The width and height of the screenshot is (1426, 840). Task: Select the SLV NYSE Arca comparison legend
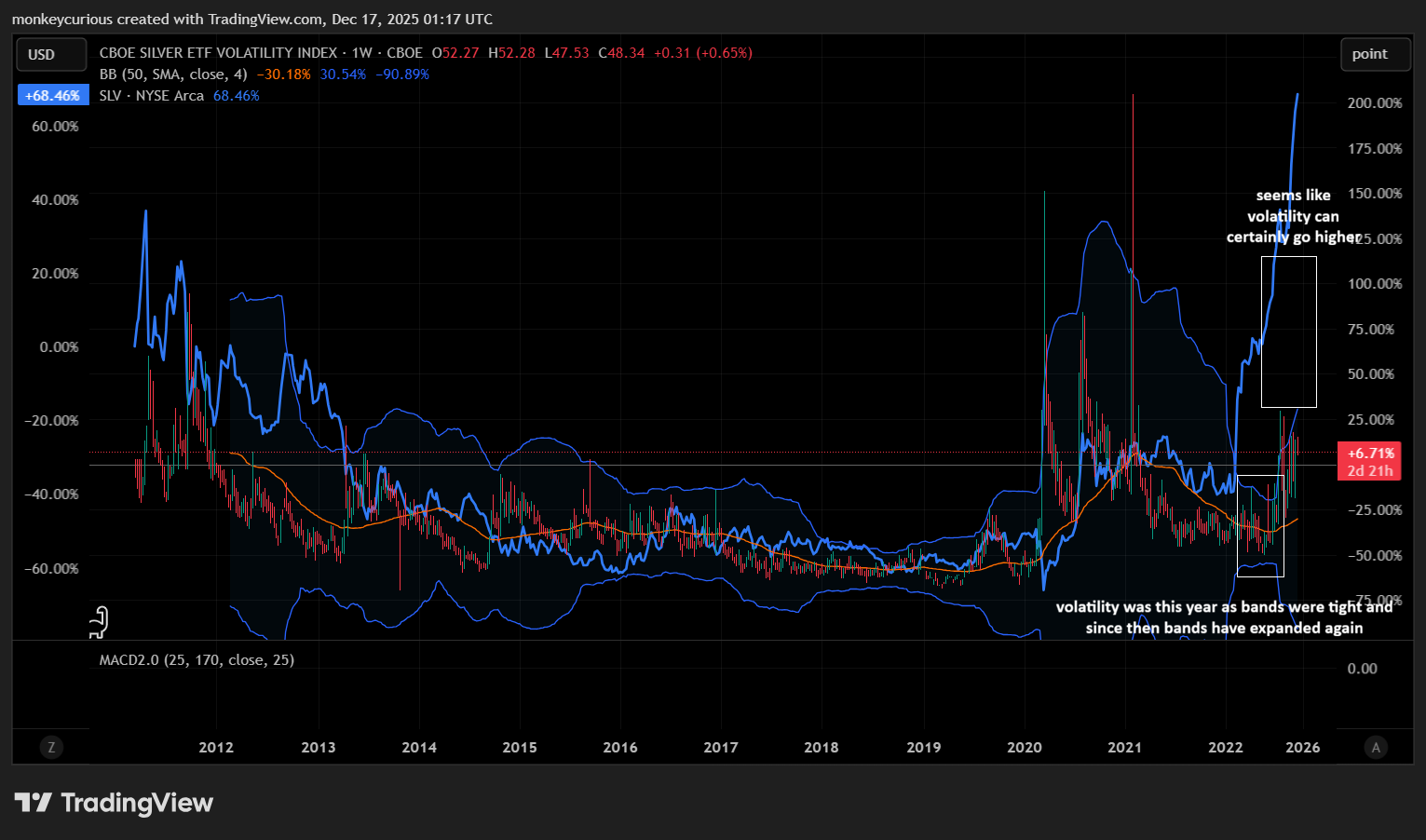(152, 96)
